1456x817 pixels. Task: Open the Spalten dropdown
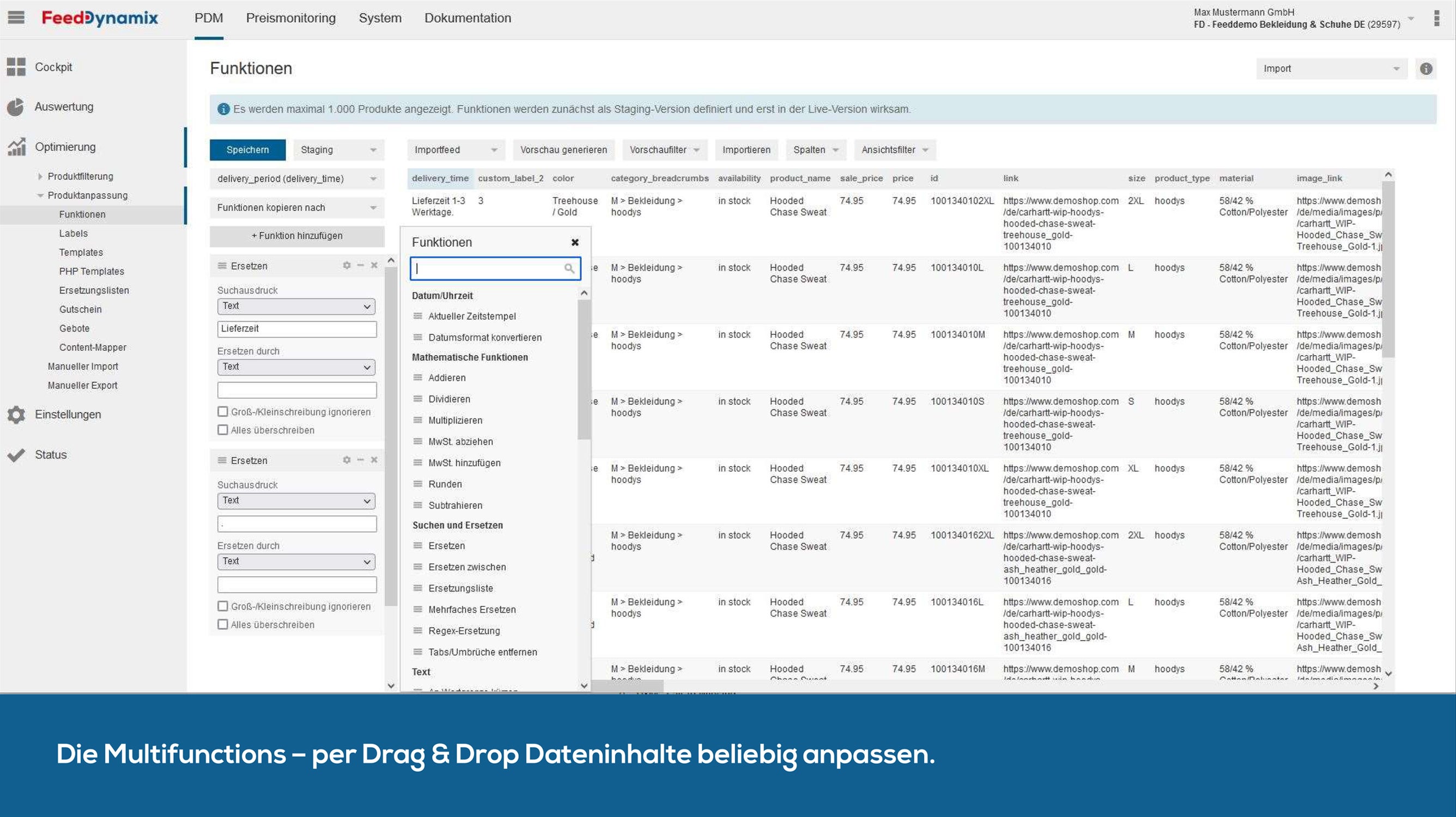coord(815,150)
